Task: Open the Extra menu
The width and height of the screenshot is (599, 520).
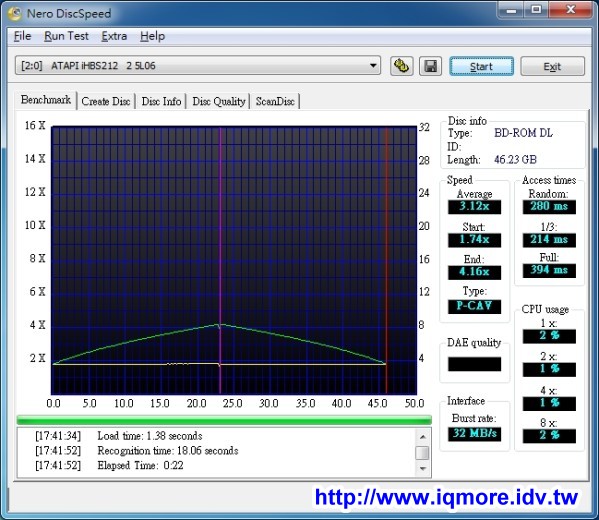Action: [114, 36]
